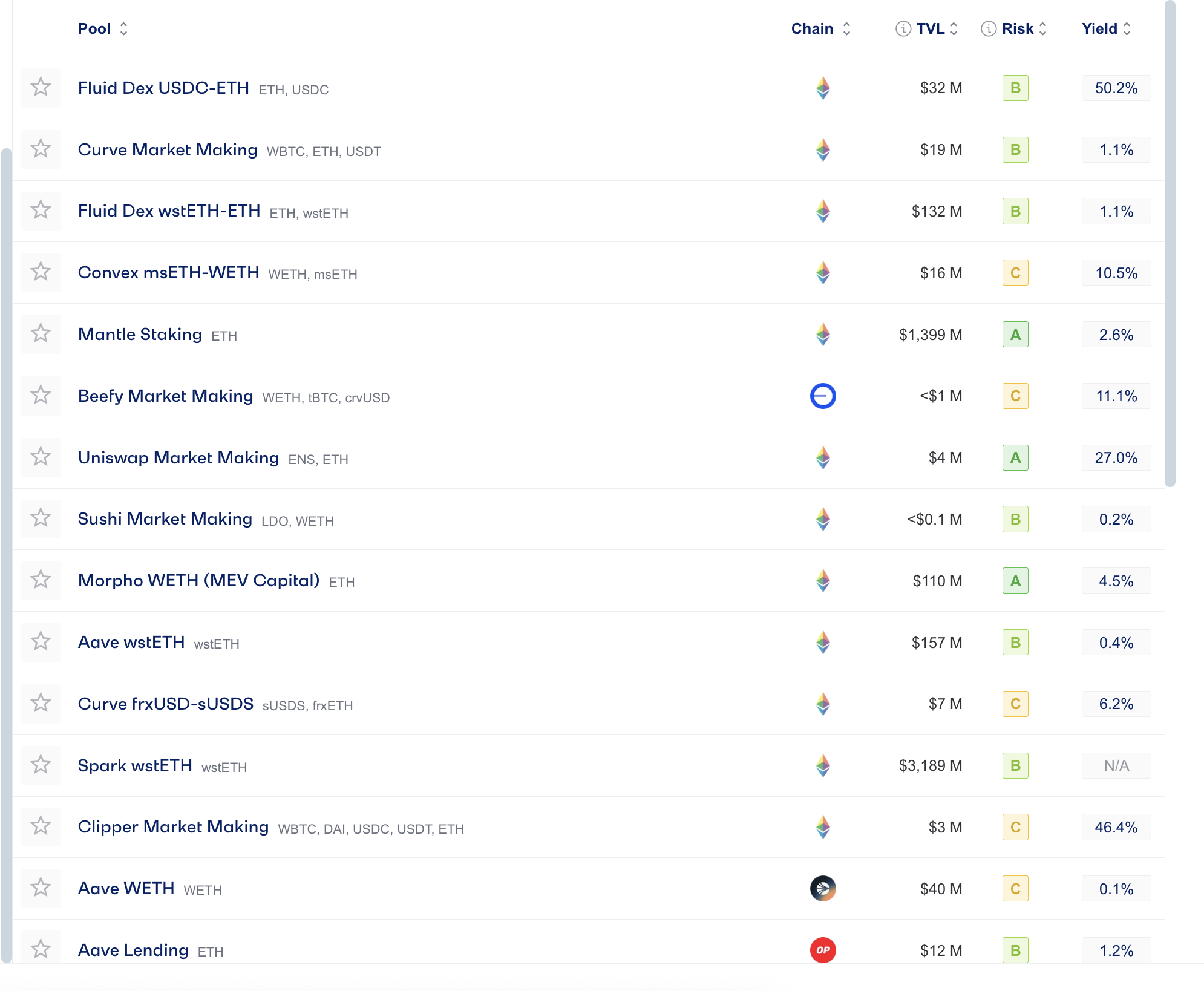Click the right vertical scrollbar thumb

click(x=1170, y=242)
